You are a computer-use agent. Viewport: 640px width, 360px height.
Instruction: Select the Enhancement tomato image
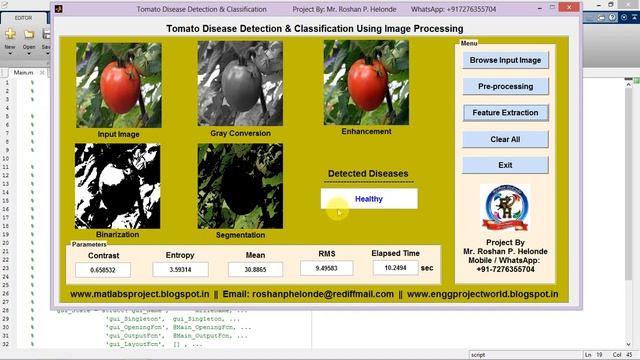point(366,82)
